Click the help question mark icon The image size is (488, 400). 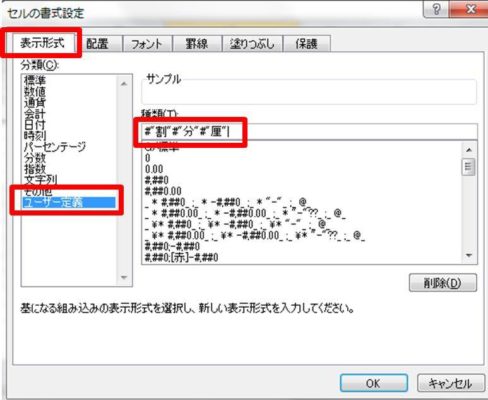tap(436, 9)
